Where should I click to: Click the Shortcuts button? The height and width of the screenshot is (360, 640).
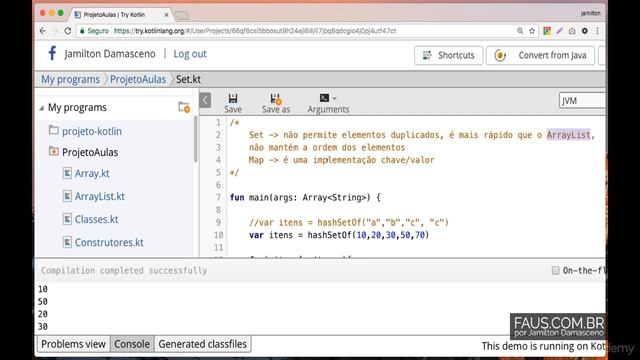tap(449, 55)
